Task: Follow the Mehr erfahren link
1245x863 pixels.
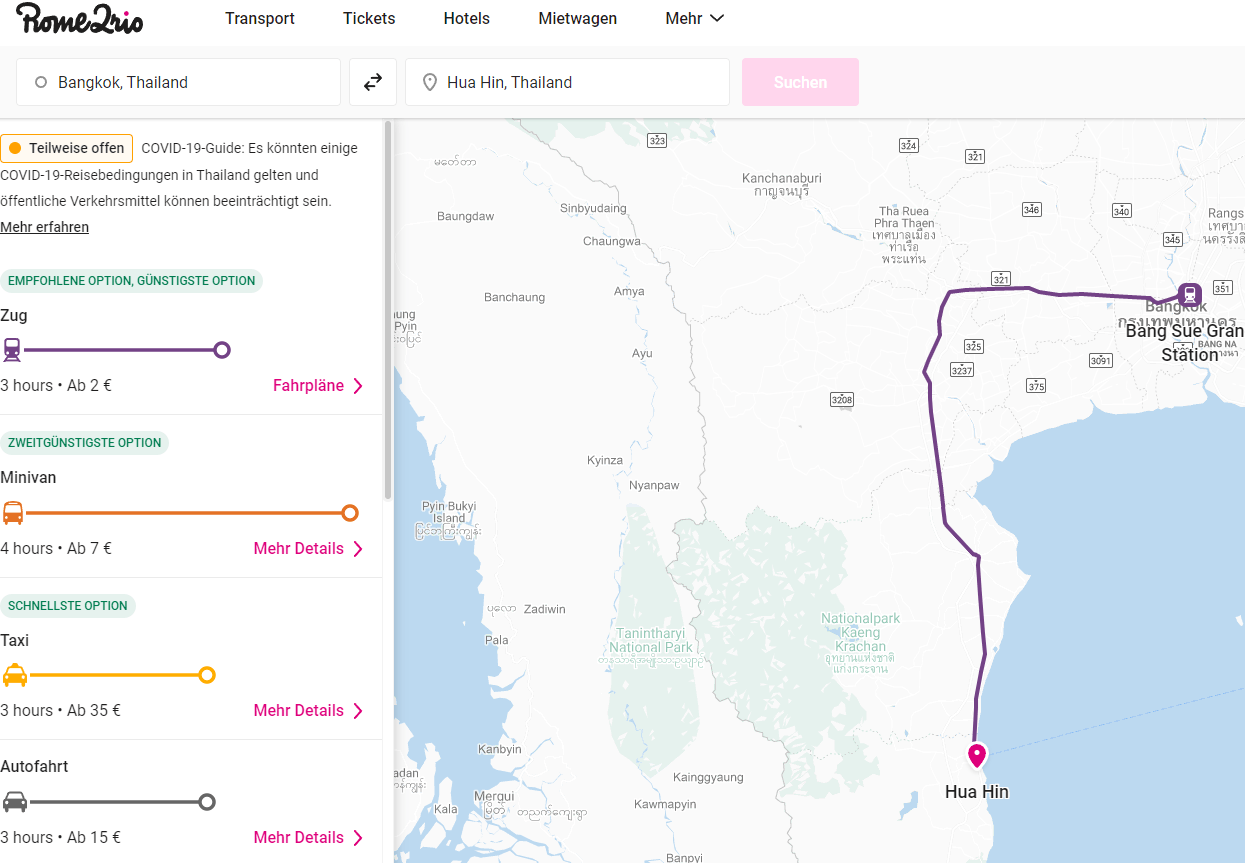Action: (x=45, y=227)
